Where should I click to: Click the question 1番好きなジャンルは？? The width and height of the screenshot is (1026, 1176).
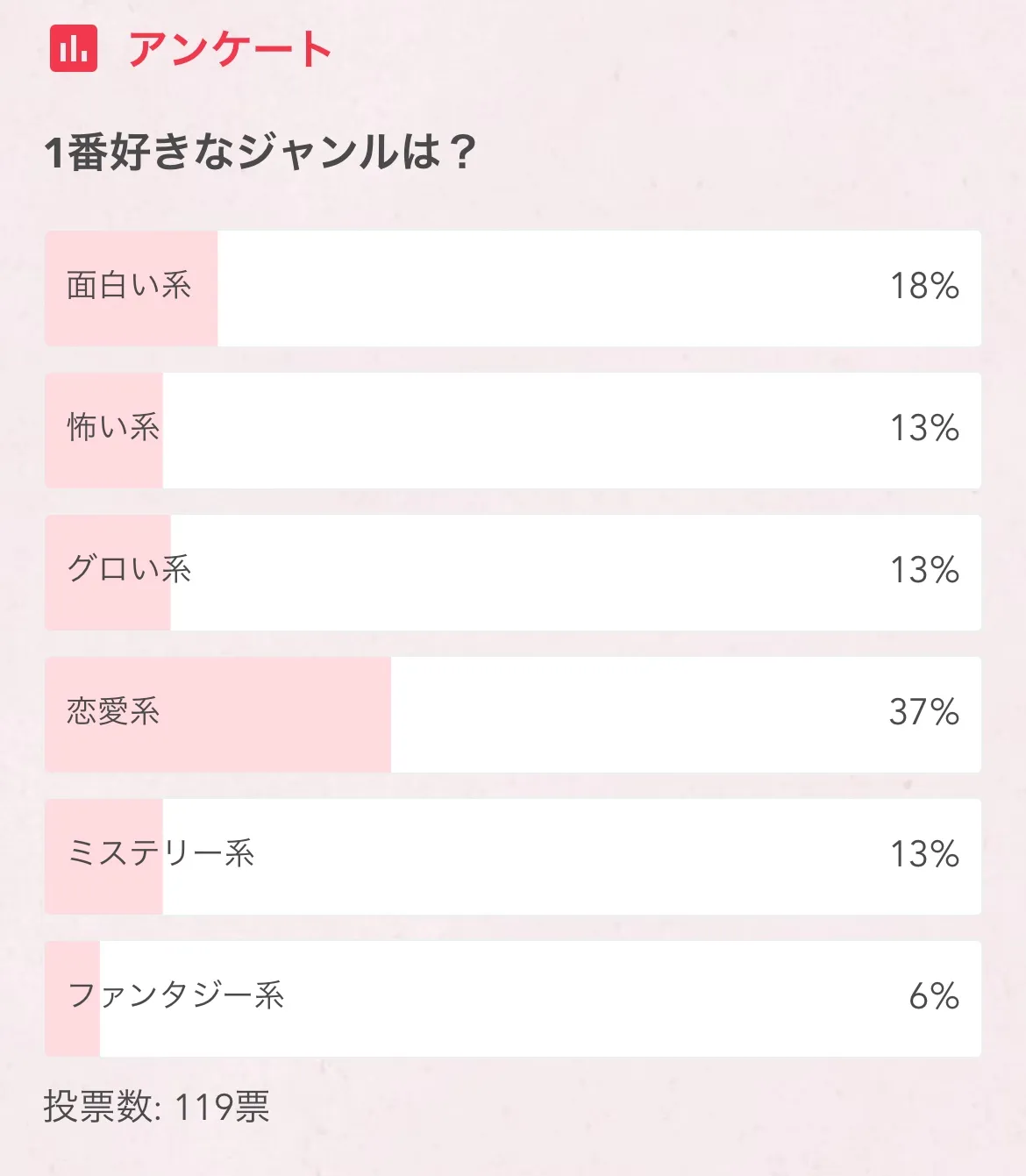[260, 152]
